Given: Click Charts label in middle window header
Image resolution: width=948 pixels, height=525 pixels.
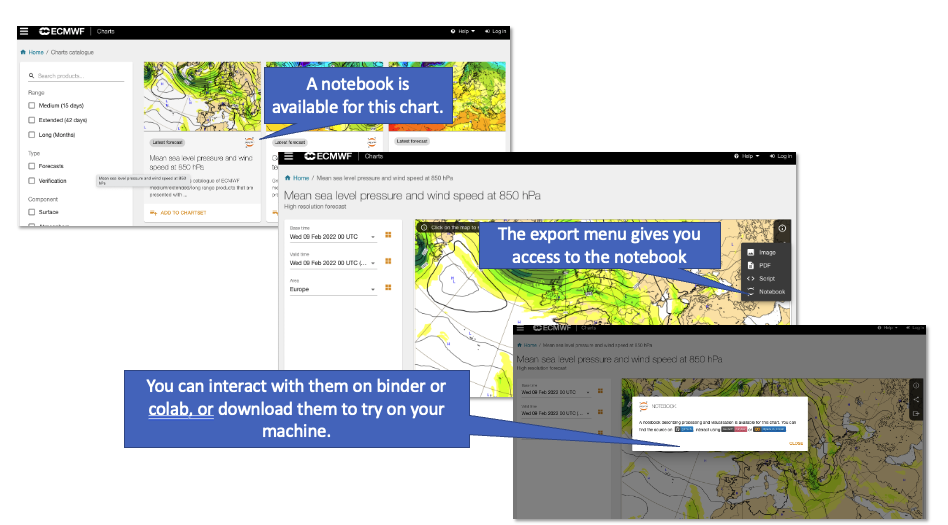Looking at the screenshot, I should tap(374, 156).
